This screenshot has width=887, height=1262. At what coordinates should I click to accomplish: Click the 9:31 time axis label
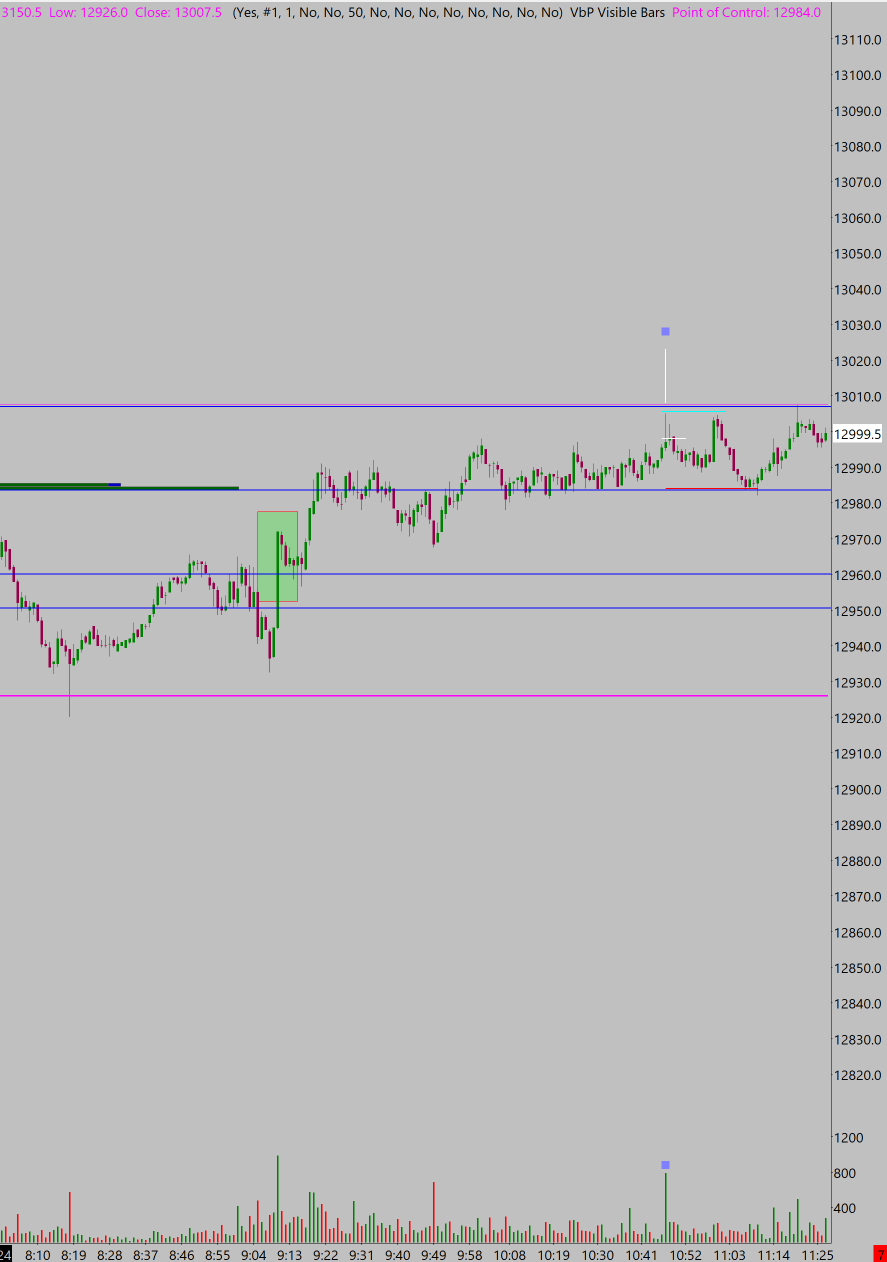[362, 1254]
